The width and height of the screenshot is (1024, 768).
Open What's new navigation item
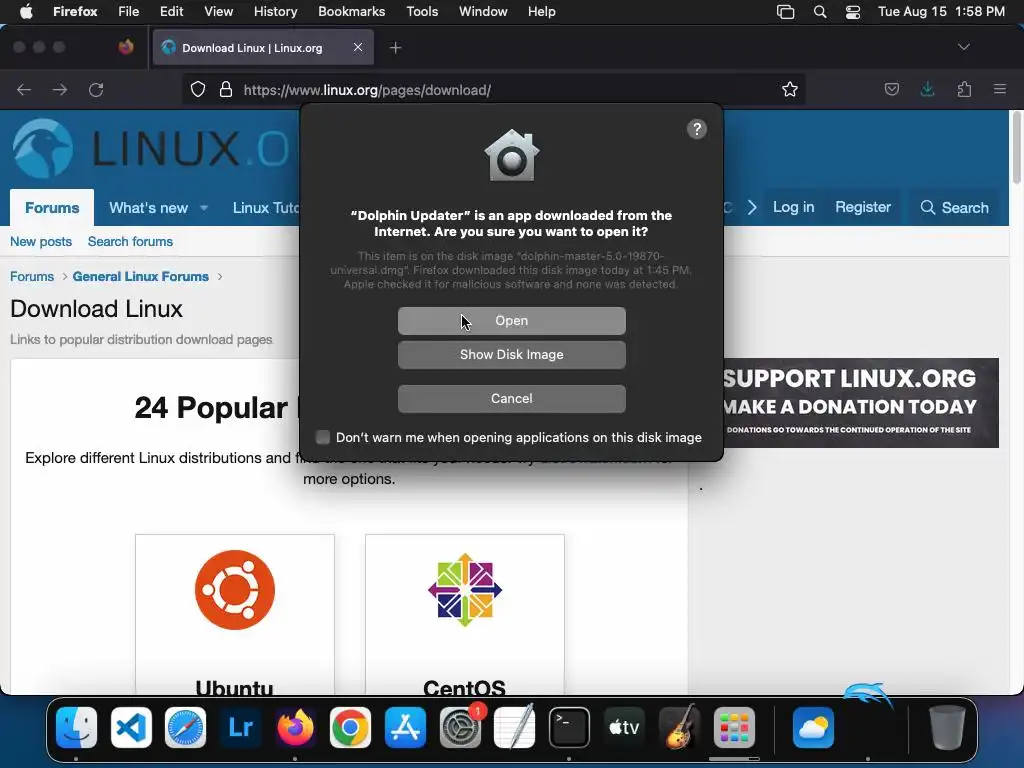click(x=148, y=208)
